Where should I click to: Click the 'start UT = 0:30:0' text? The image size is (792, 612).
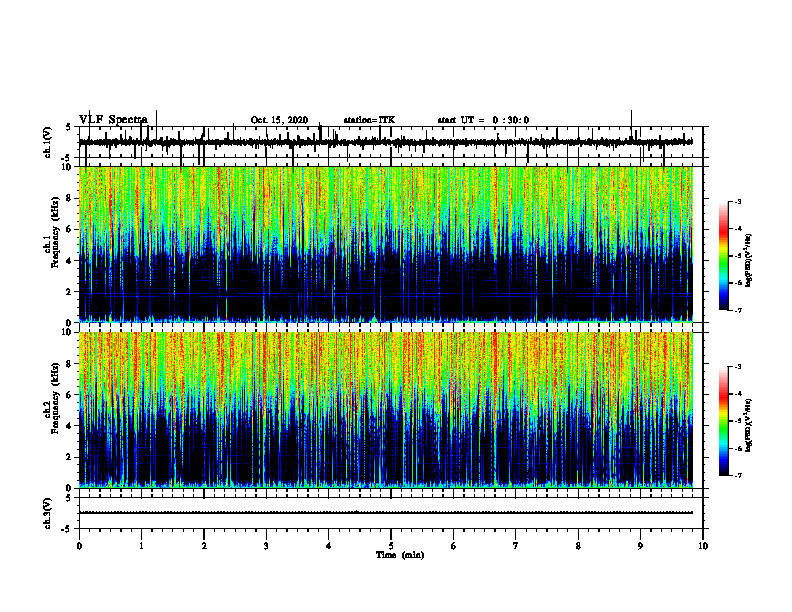(x=483, y=120)
